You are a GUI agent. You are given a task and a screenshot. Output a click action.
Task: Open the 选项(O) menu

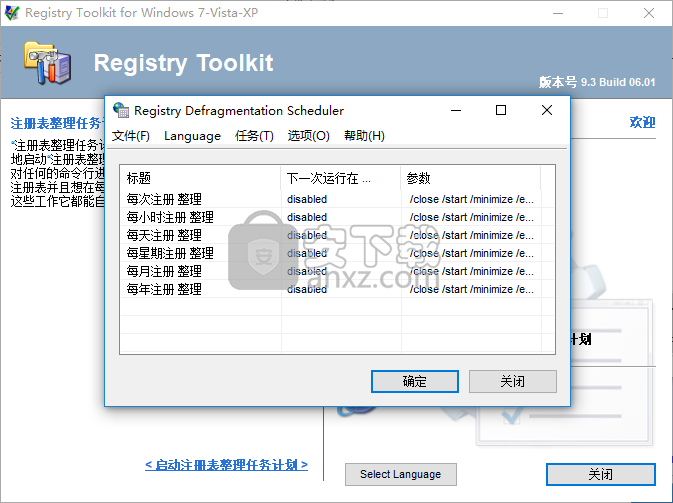click(x=309, y=136)
